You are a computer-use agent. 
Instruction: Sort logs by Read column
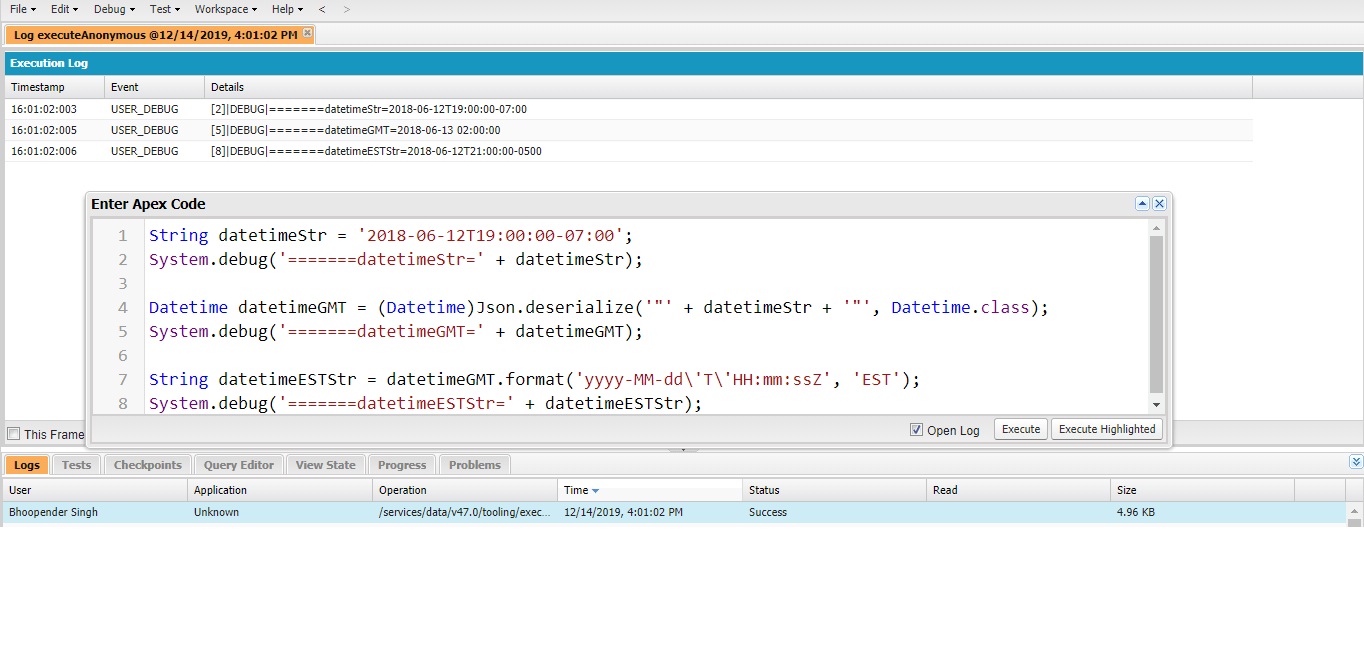(x=1019, y=490)
